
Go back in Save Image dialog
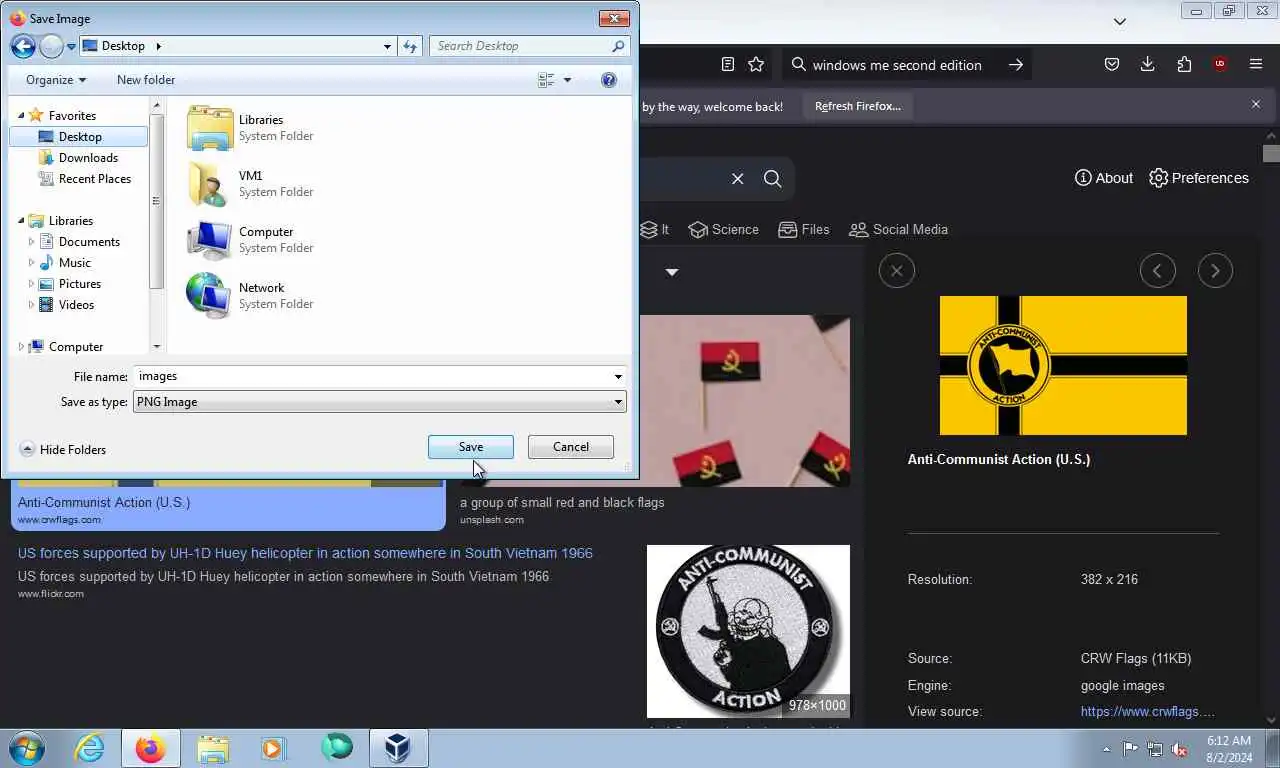point(23,46)
